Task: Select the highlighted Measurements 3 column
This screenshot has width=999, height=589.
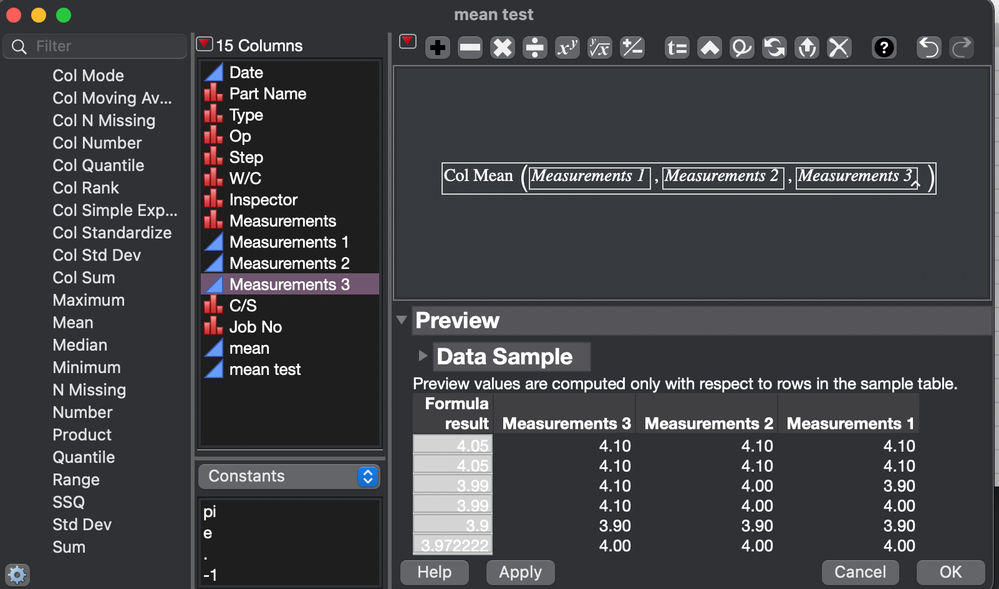Action: point(290,284)
